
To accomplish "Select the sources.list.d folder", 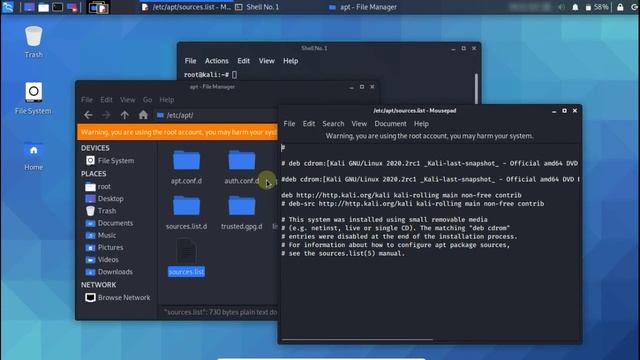I will click(186, 213).
